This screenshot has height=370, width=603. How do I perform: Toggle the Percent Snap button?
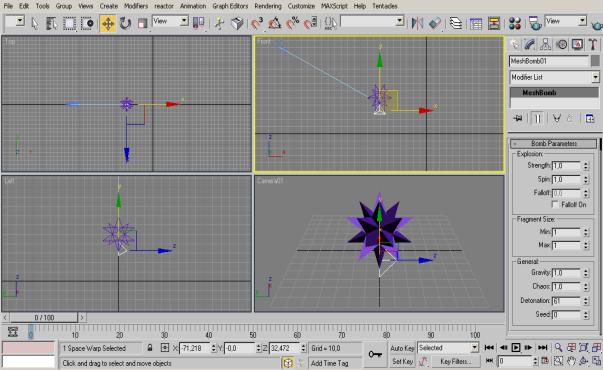pyautogui.click(x=293, y=23)
